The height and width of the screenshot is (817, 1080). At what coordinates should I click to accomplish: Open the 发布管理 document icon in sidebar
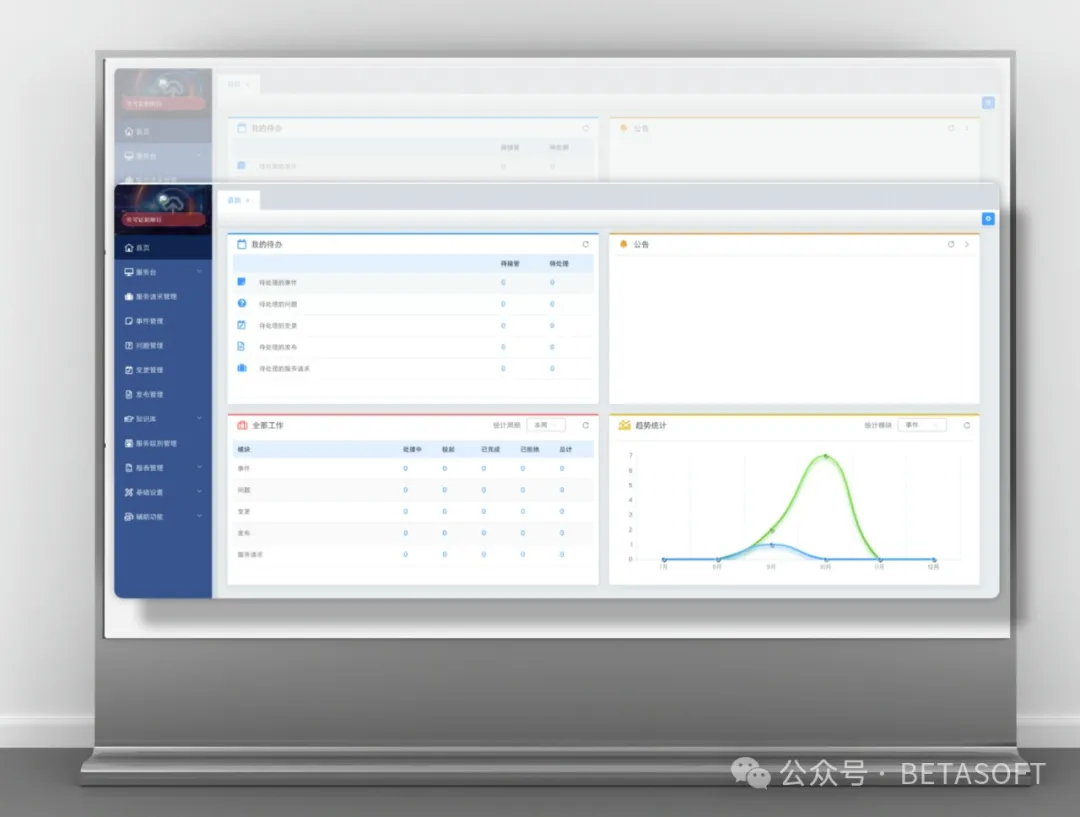tap(129, 394)
